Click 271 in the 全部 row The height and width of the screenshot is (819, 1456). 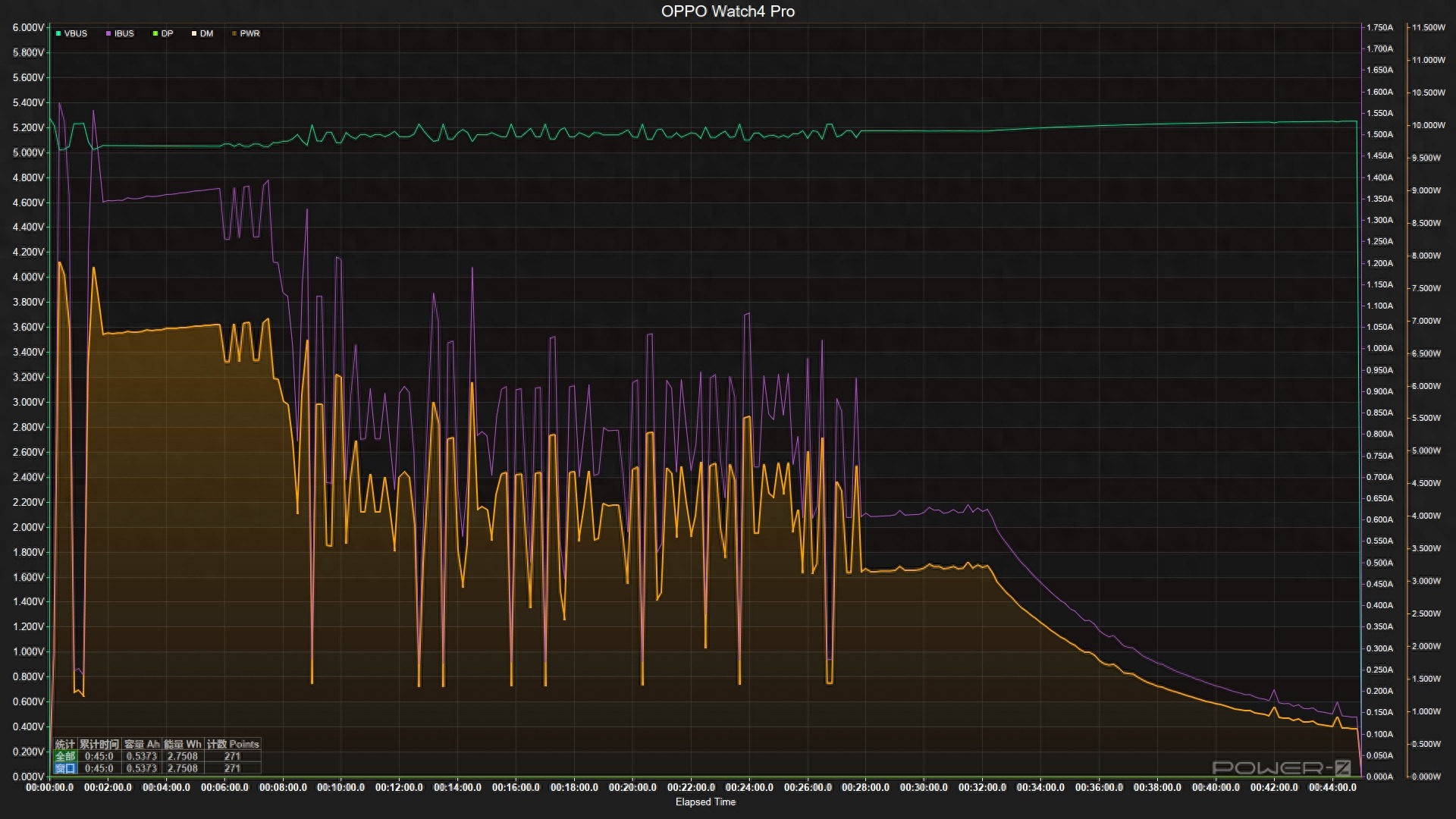[232, 756]
